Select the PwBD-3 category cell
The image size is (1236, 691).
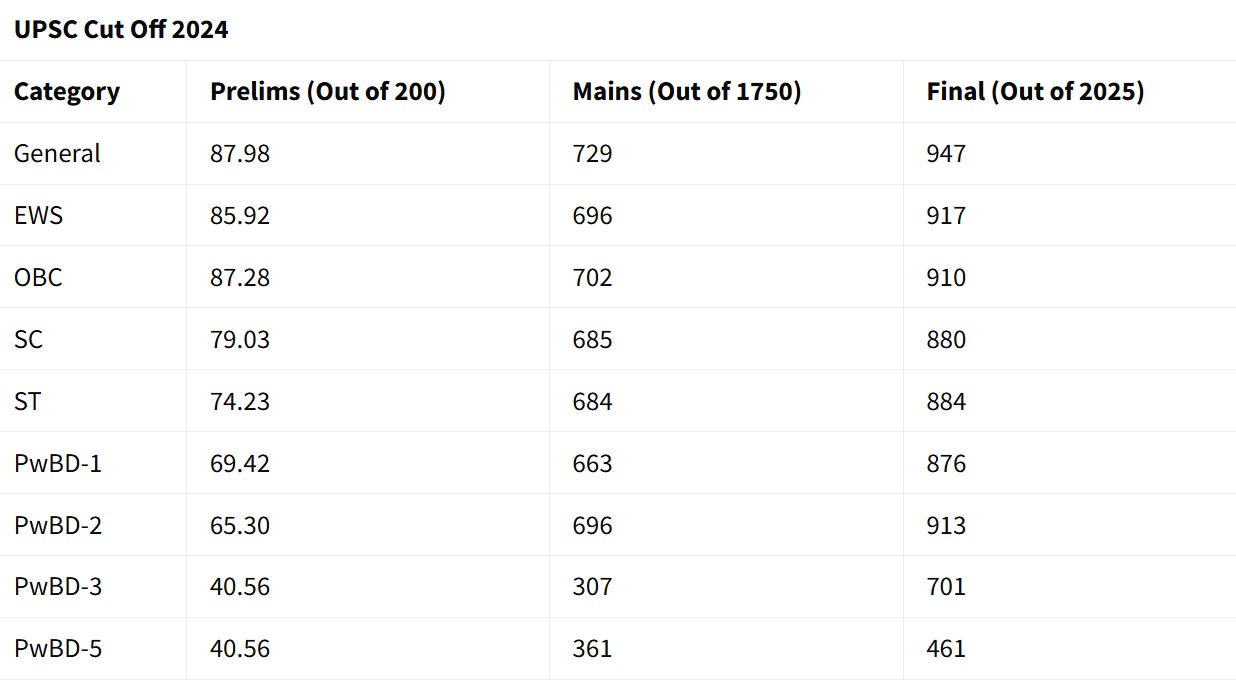(58, 587)
